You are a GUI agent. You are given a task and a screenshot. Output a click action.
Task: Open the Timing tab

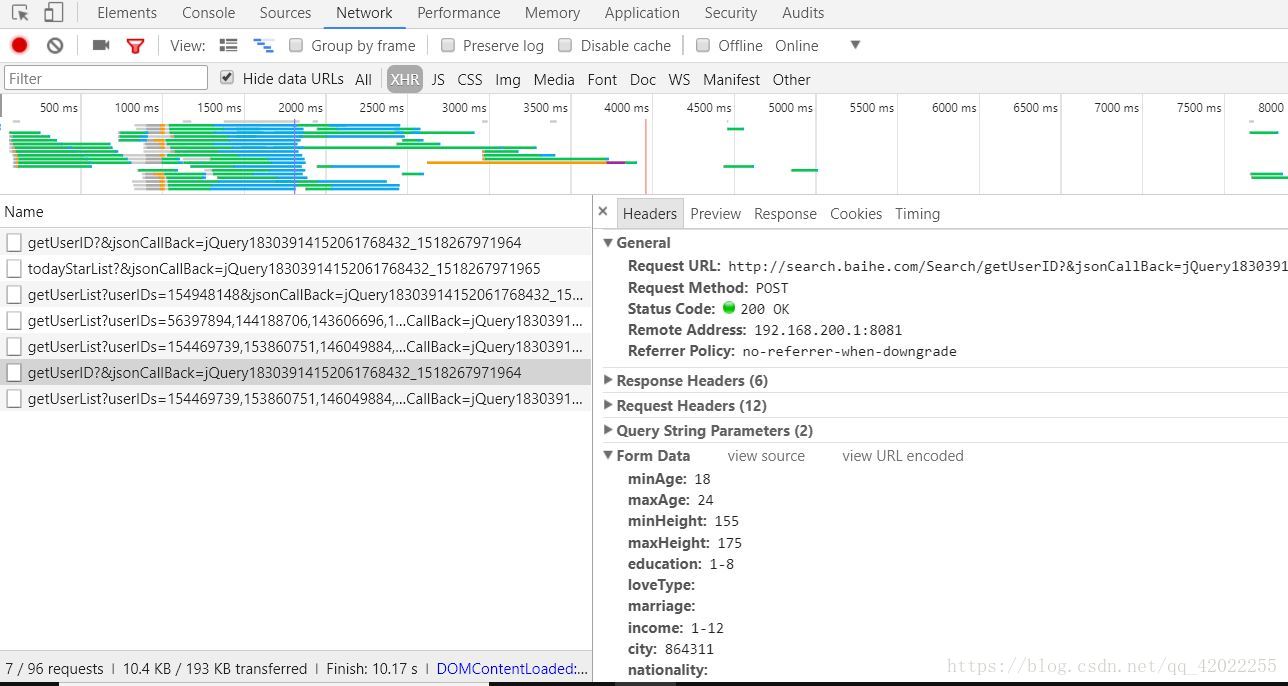[x=917, y=214]
